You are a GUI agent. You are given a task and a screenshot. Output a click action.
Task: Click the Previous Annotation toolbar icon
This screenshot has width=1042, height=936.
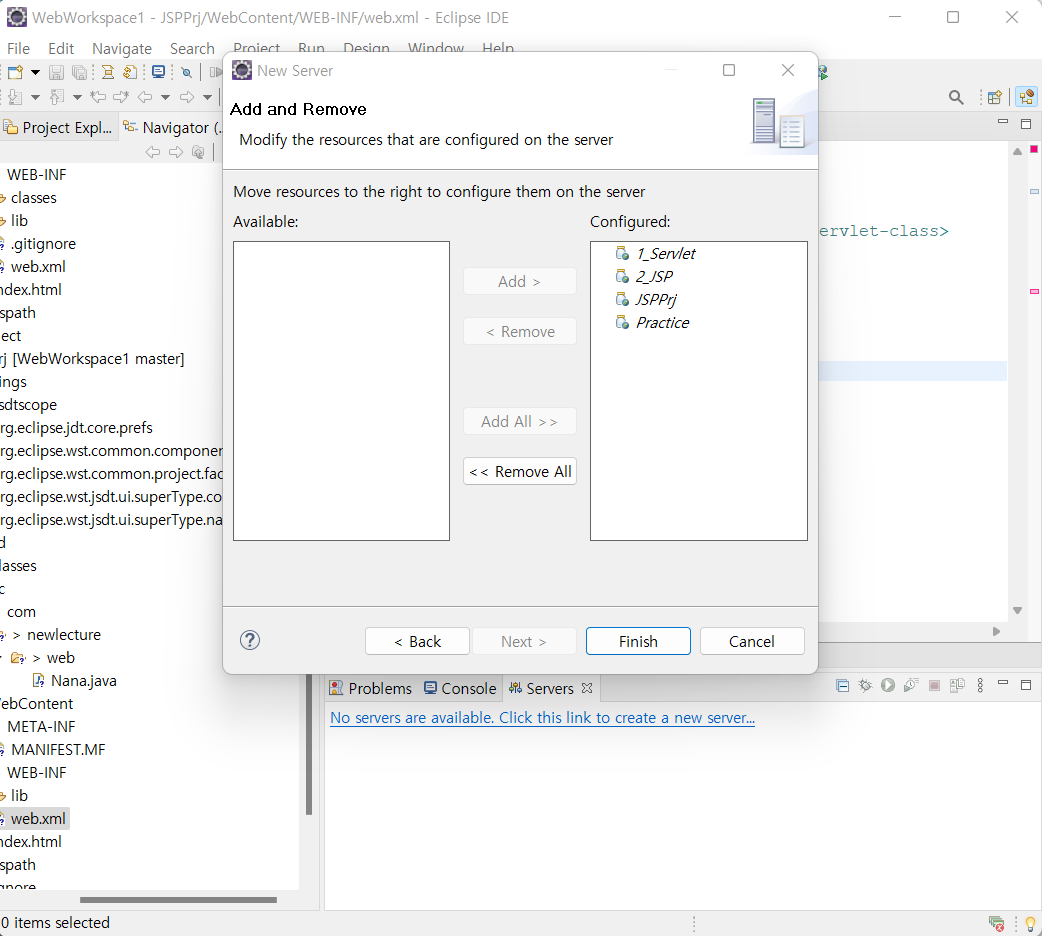57,97
